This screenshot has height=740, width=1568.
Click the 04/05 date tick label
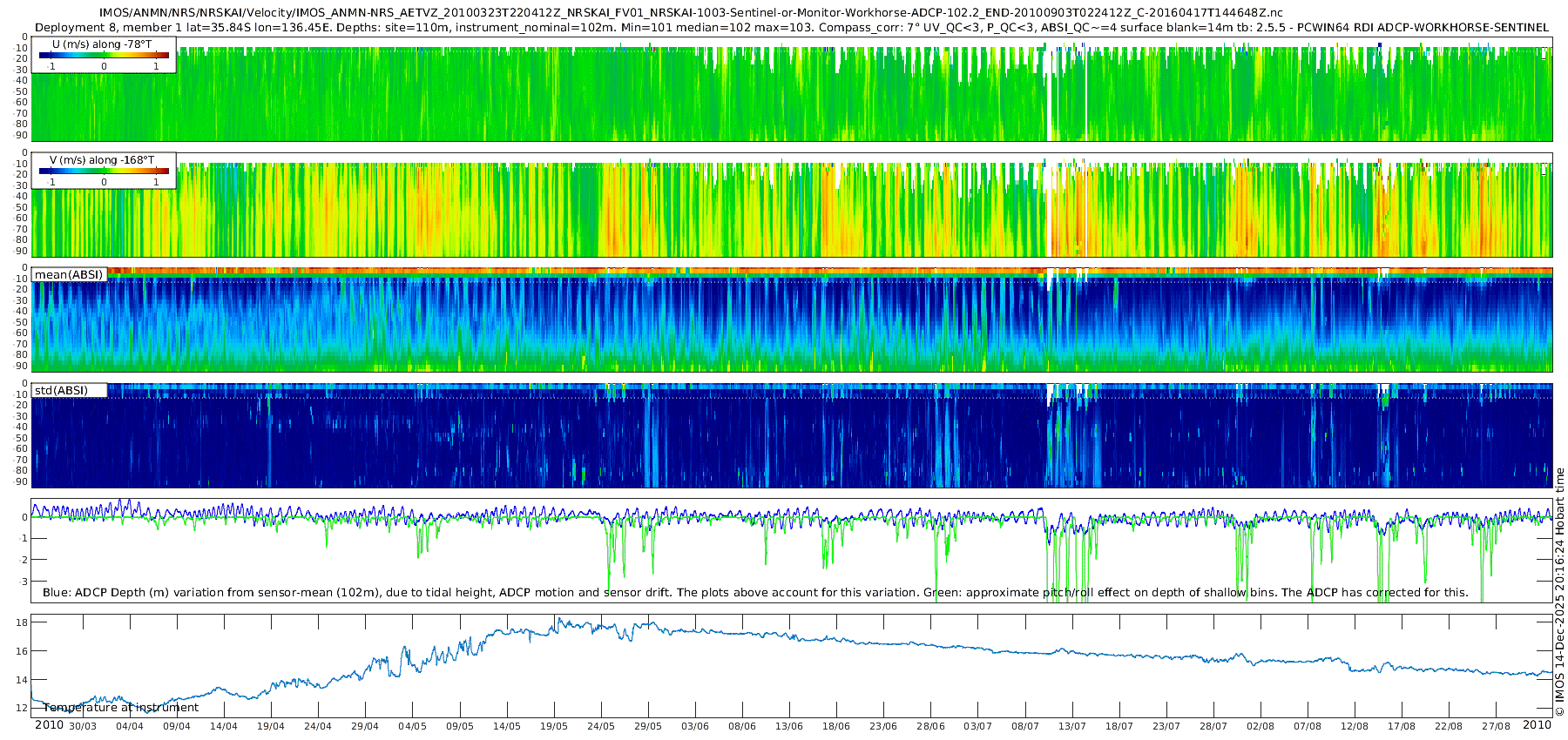click(x=413, y=726)
